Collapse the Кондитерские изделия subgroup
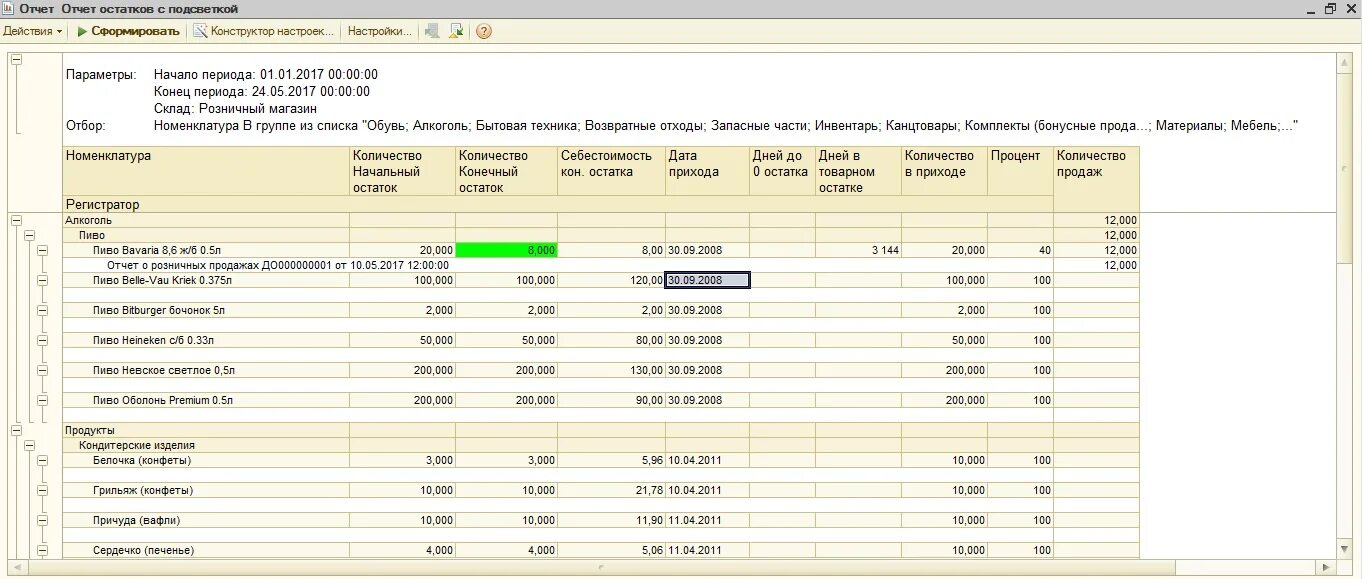This screenshot has height=579, width=1363. (x=29, y=445)
